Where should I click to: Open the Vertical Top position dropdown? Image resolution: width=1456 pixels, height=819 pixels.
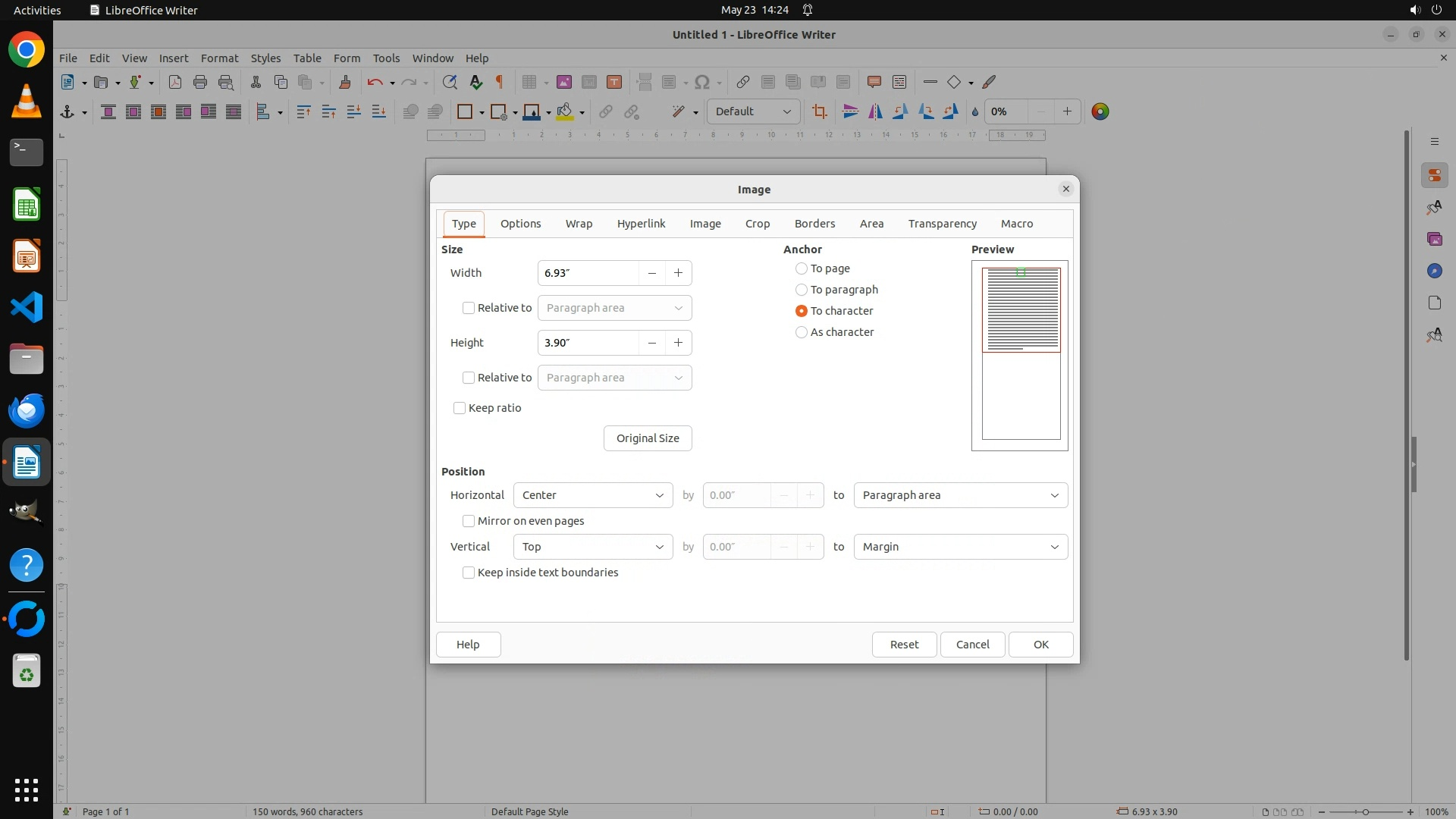[x=592, y=547]
